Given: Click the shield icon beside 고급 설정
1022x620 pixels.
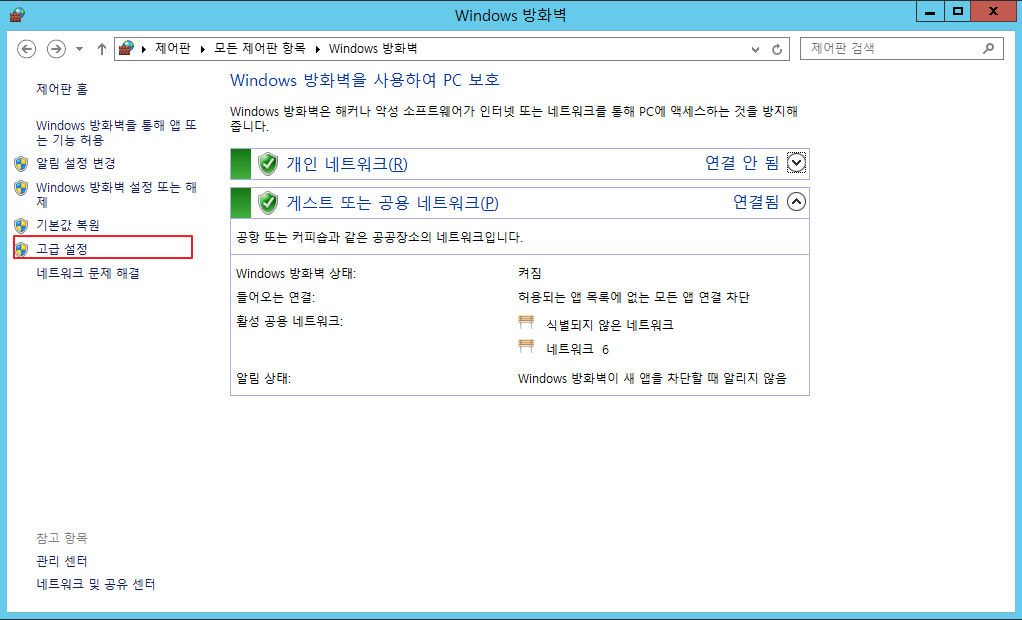Looking at the screenshot, I should click(22, 249).
